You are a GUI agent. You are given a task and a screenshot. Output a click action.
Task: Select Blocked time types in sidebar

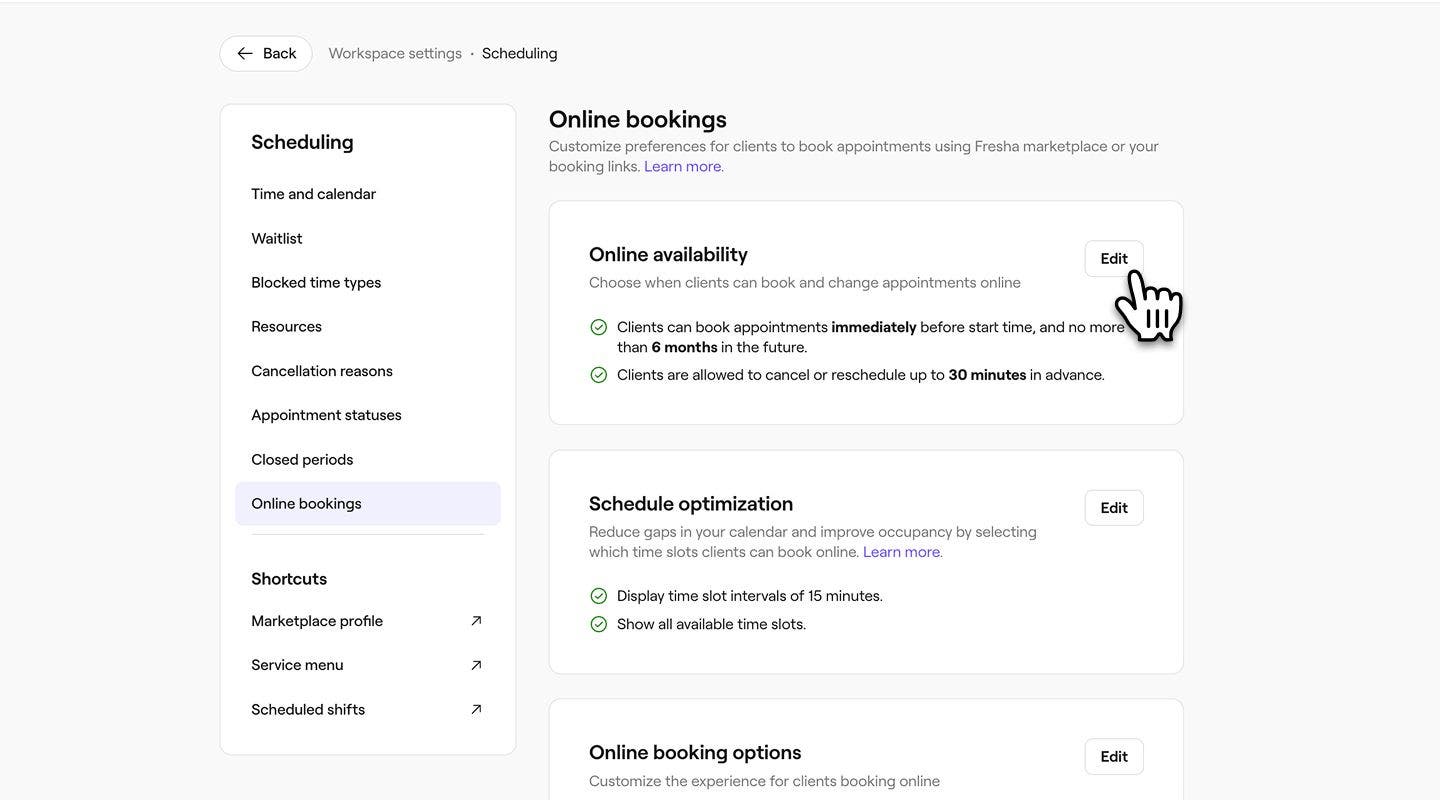316,282
